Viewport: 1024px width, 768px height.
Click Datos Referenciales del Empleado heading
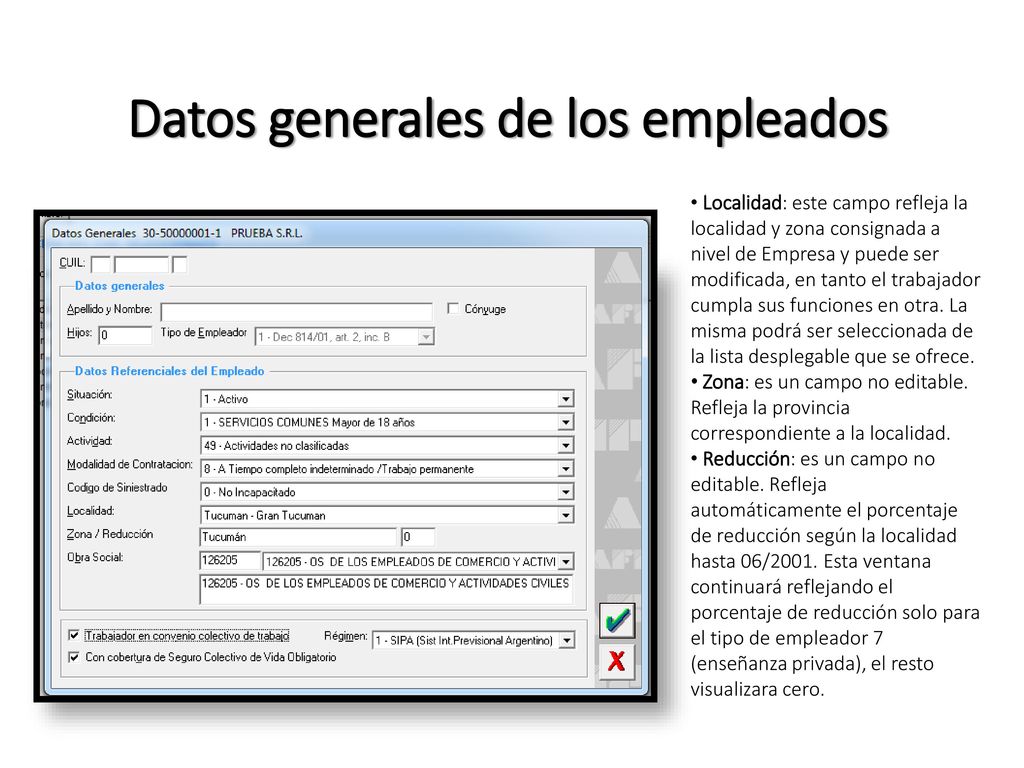[169, 371]
